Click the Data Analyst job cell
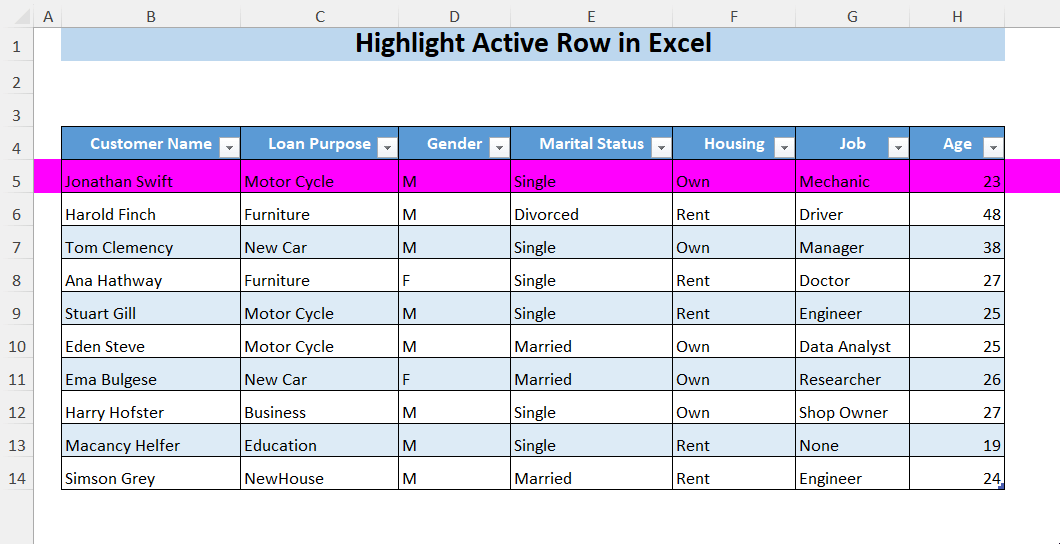Image resolution: width=1060 pixels, height=544 pixels. (852, 346)
